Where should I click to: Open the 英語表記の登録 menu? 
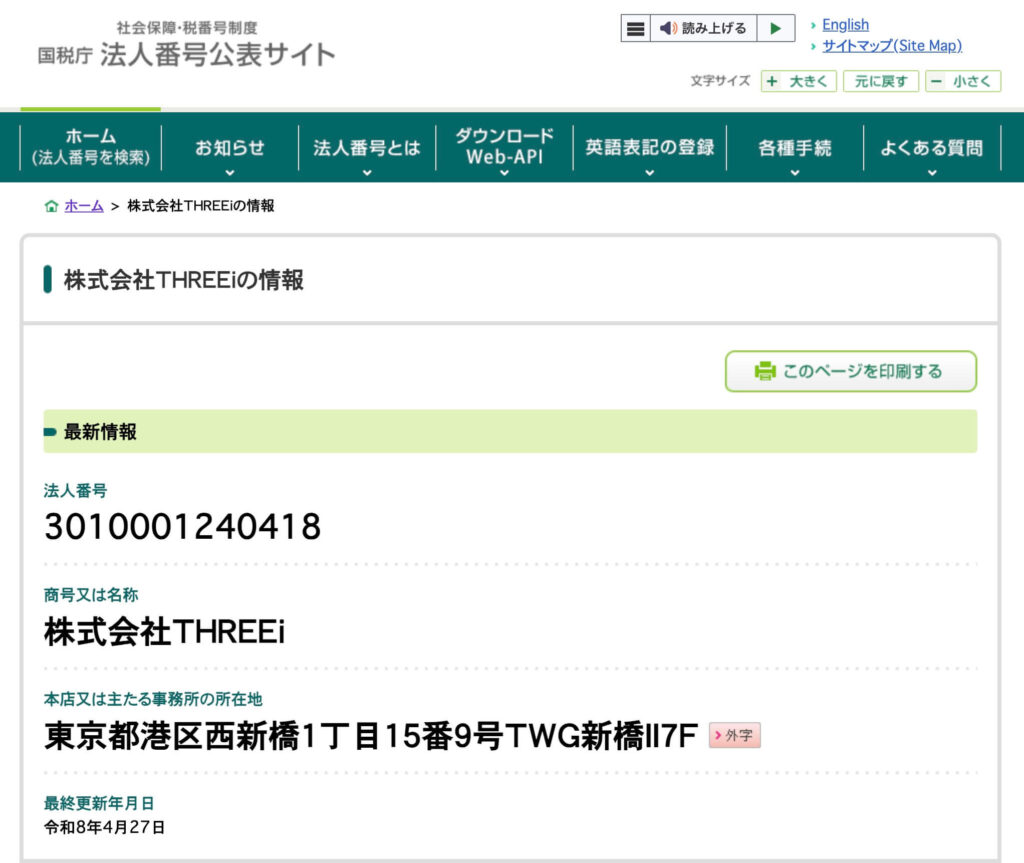coord(650,147)
